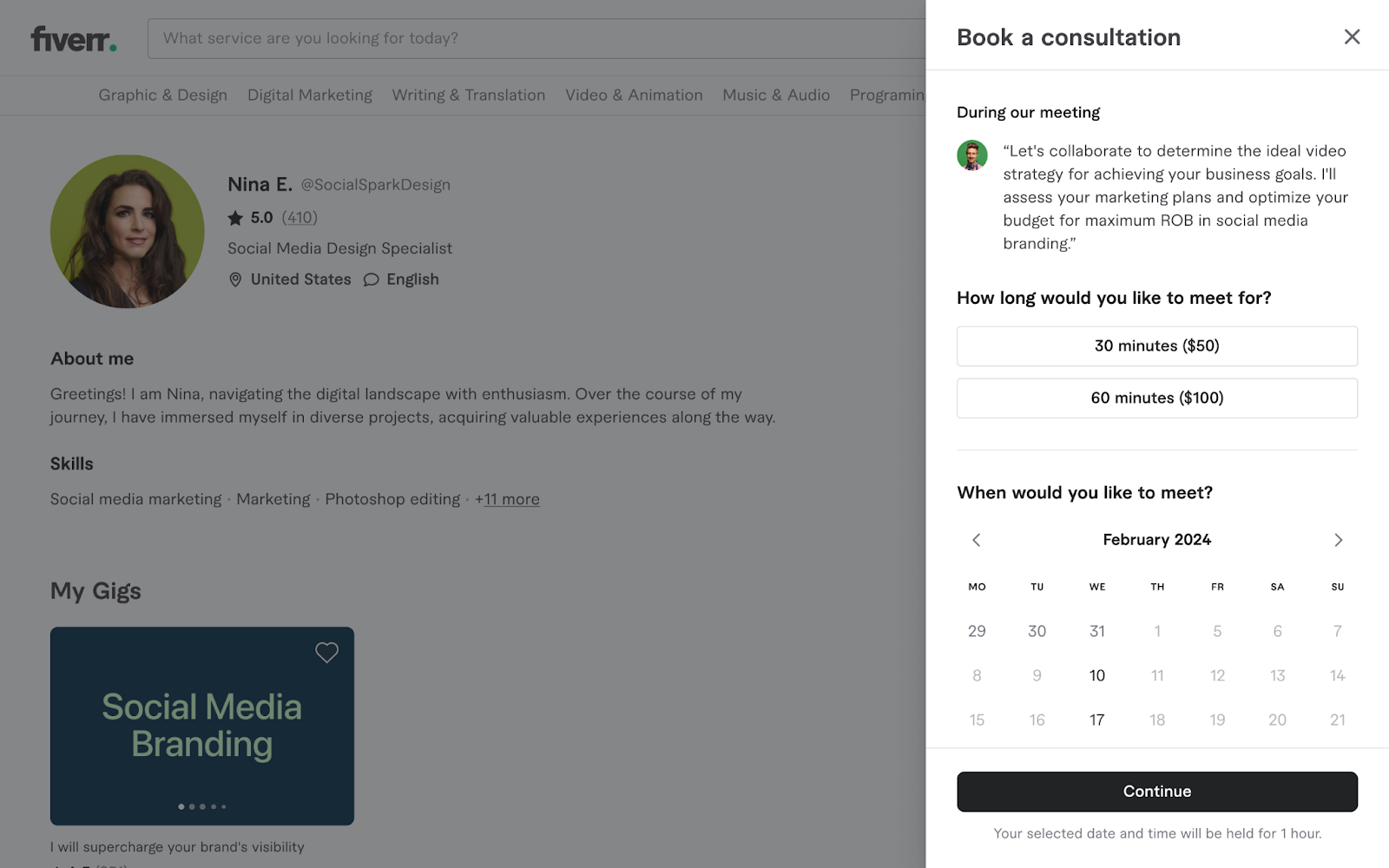Click Nina E. profile photo
The image size is (1389, 868).
click(x=128, y=232)
